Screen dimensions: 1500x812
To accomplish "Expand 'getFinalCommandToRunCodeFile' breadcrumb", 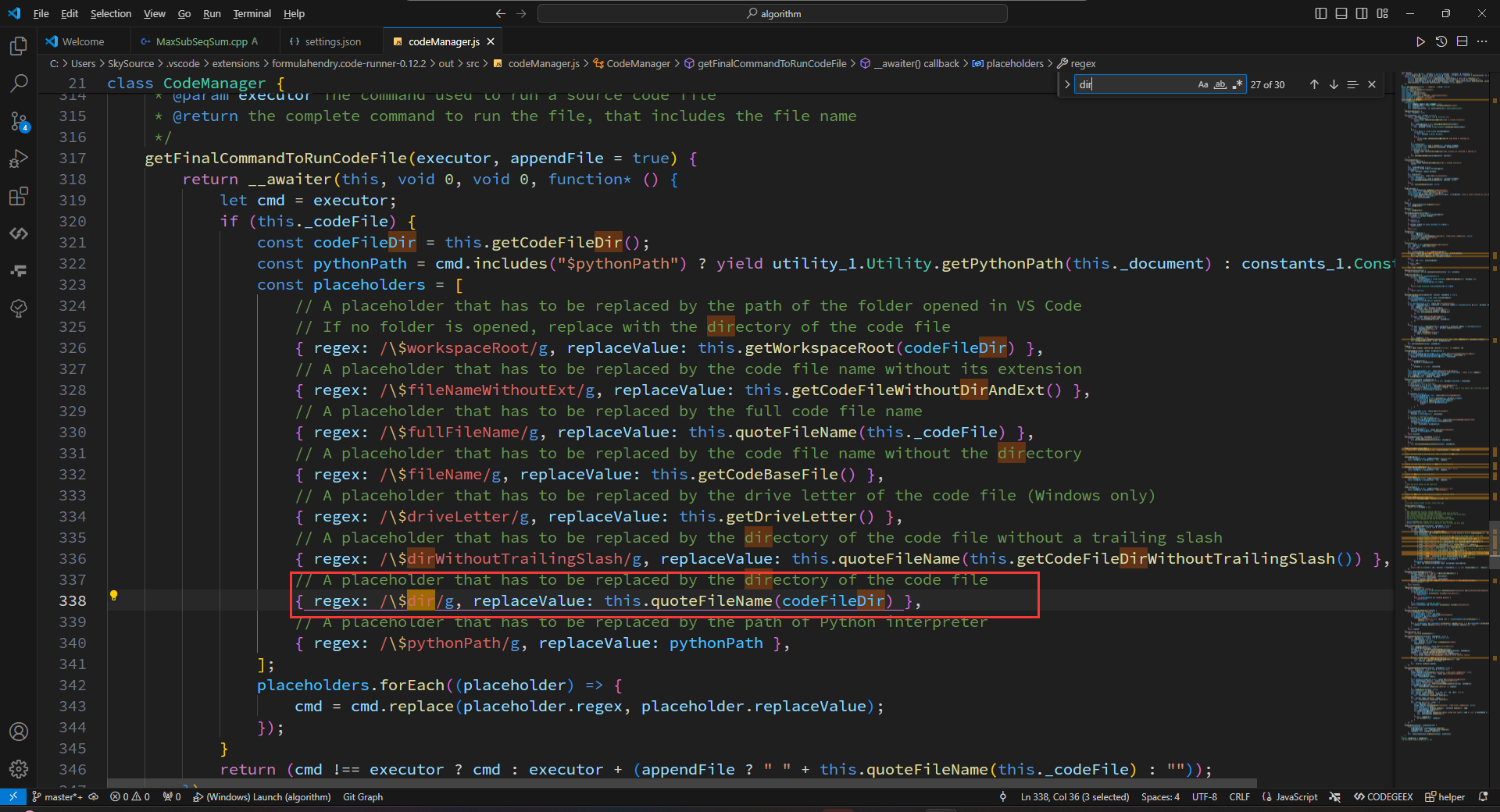I will point(766,63).
